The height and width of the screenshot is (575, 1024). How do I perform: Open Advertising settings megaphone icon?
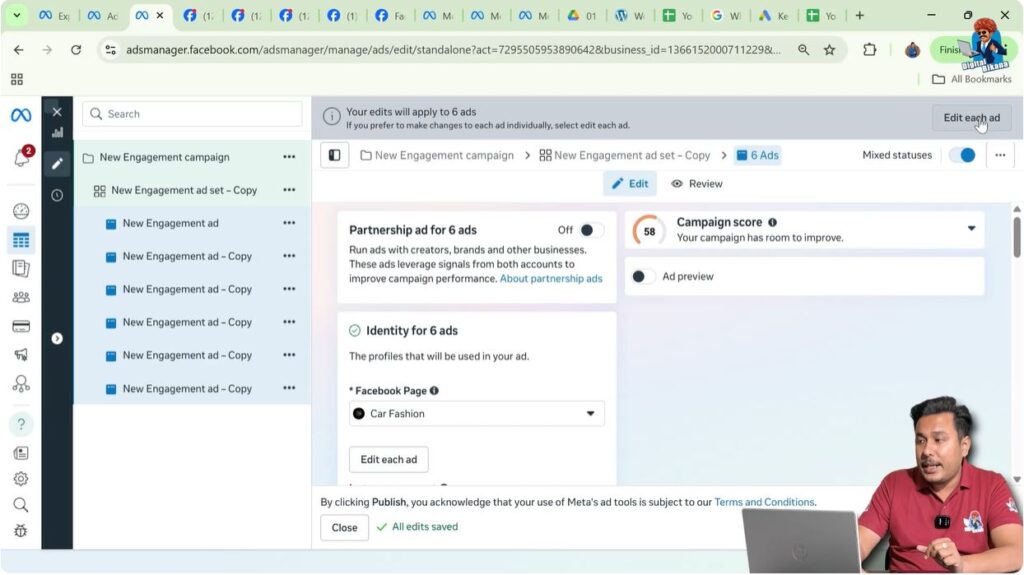pyautogui.click(x=21, y=355)
